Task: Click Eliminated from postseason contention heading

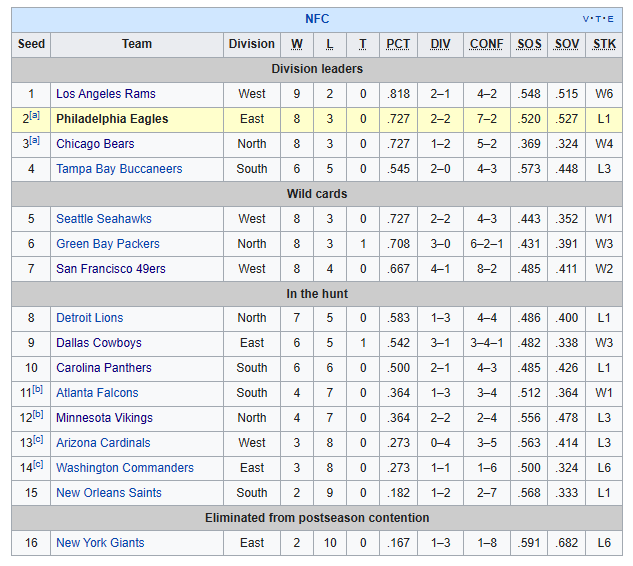Action: pyautogui.click(x=317, y=518)
